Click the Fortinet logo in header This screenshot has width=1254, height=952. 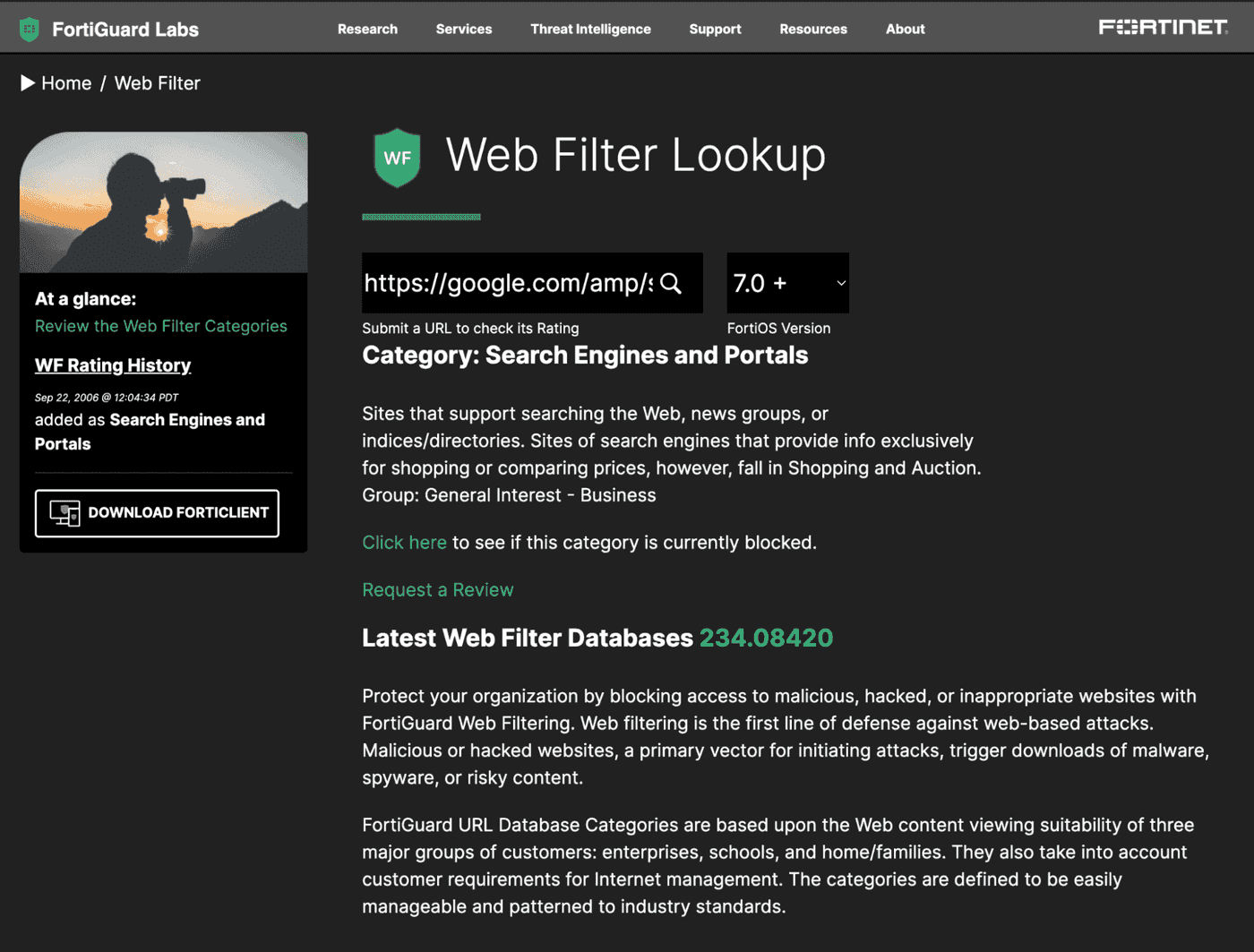point(1163,28)
